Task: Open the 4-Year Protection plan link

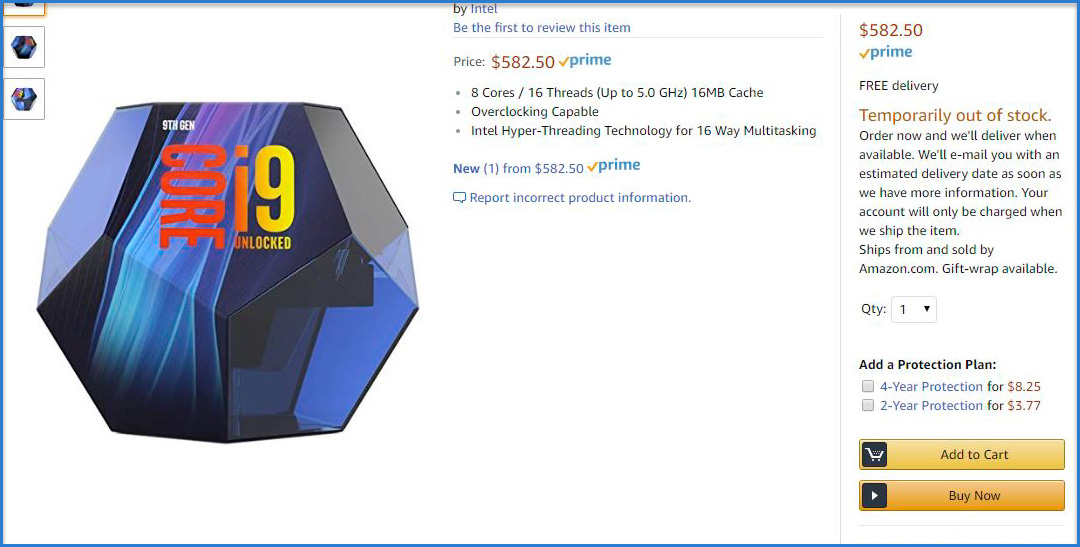Action: [x=931, y=386]
